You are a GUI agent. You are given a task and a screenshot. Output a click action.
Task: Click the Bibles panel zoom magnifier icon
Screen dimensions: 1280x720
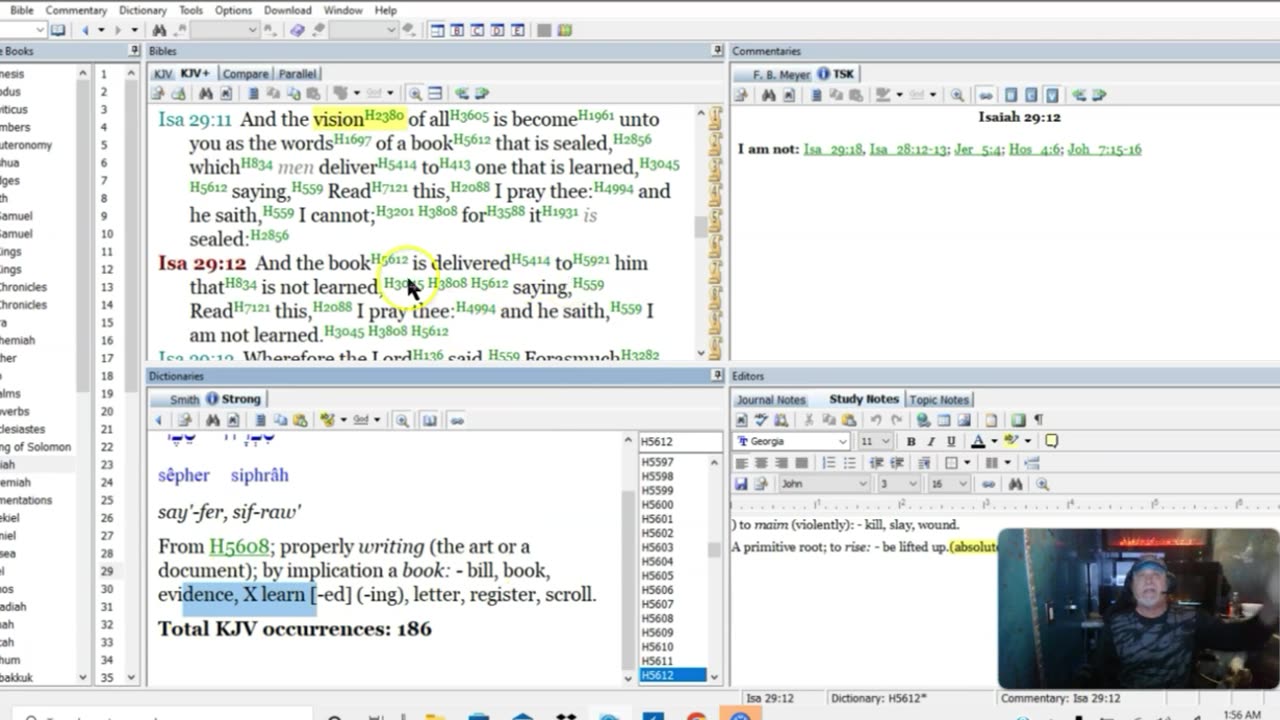414,94
